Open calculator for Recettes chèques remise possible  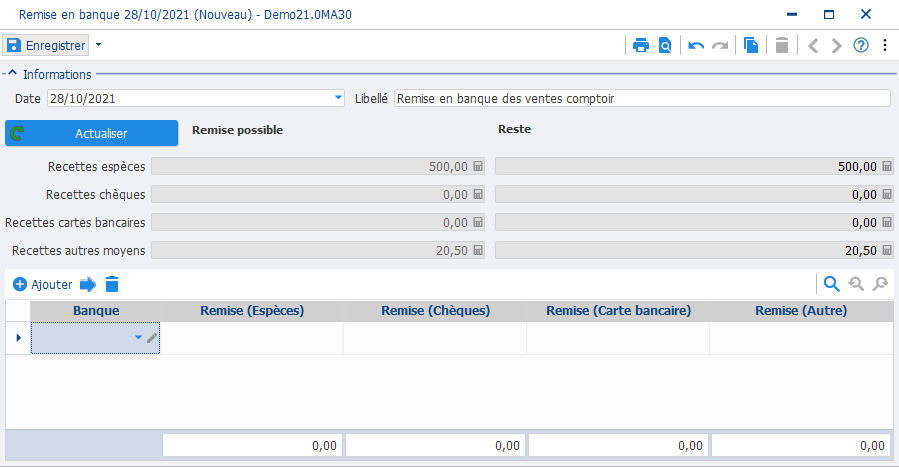pos(478,194)
